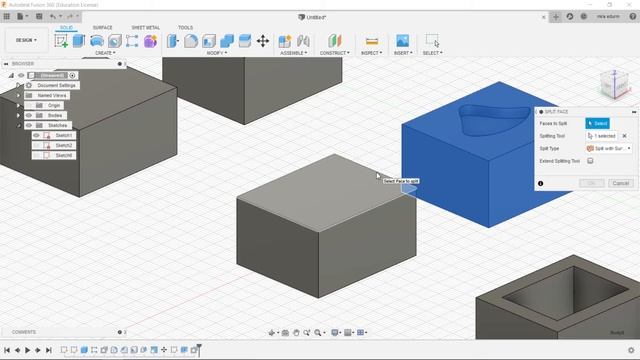Click the Undo arrow
The image size is (640, 360).
(x=53, y=16)
